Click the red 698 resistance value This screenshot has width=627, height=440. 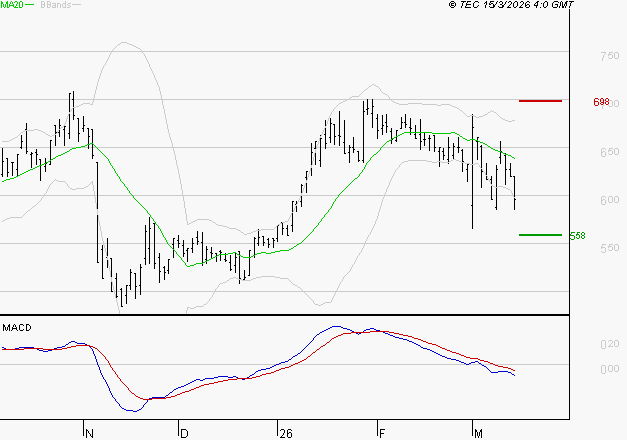(x=601, y=102)
